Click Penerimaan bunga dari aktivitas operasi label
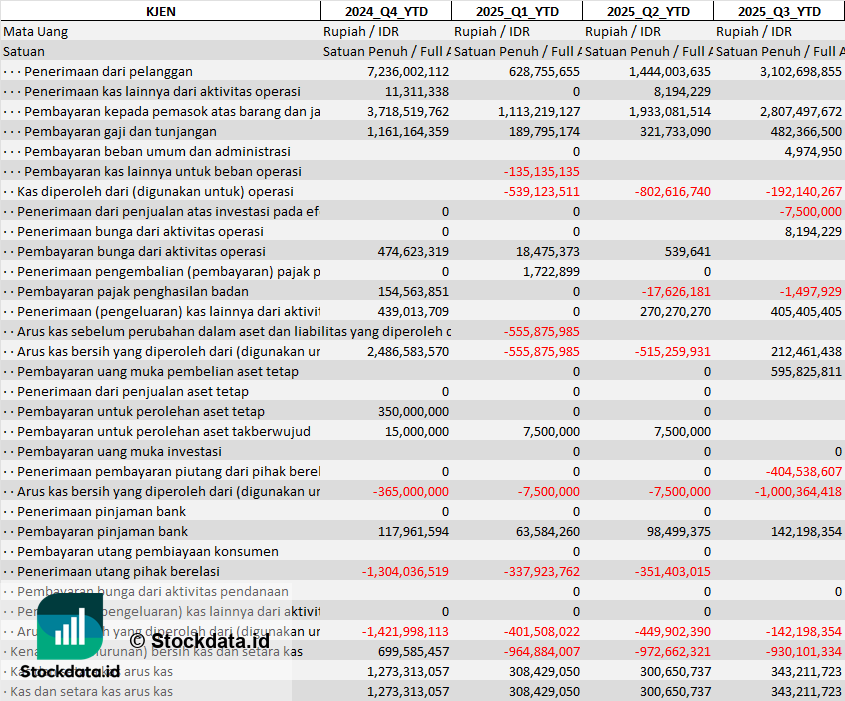The width and height of the screenshot is (845, 701). coord(140,232)
